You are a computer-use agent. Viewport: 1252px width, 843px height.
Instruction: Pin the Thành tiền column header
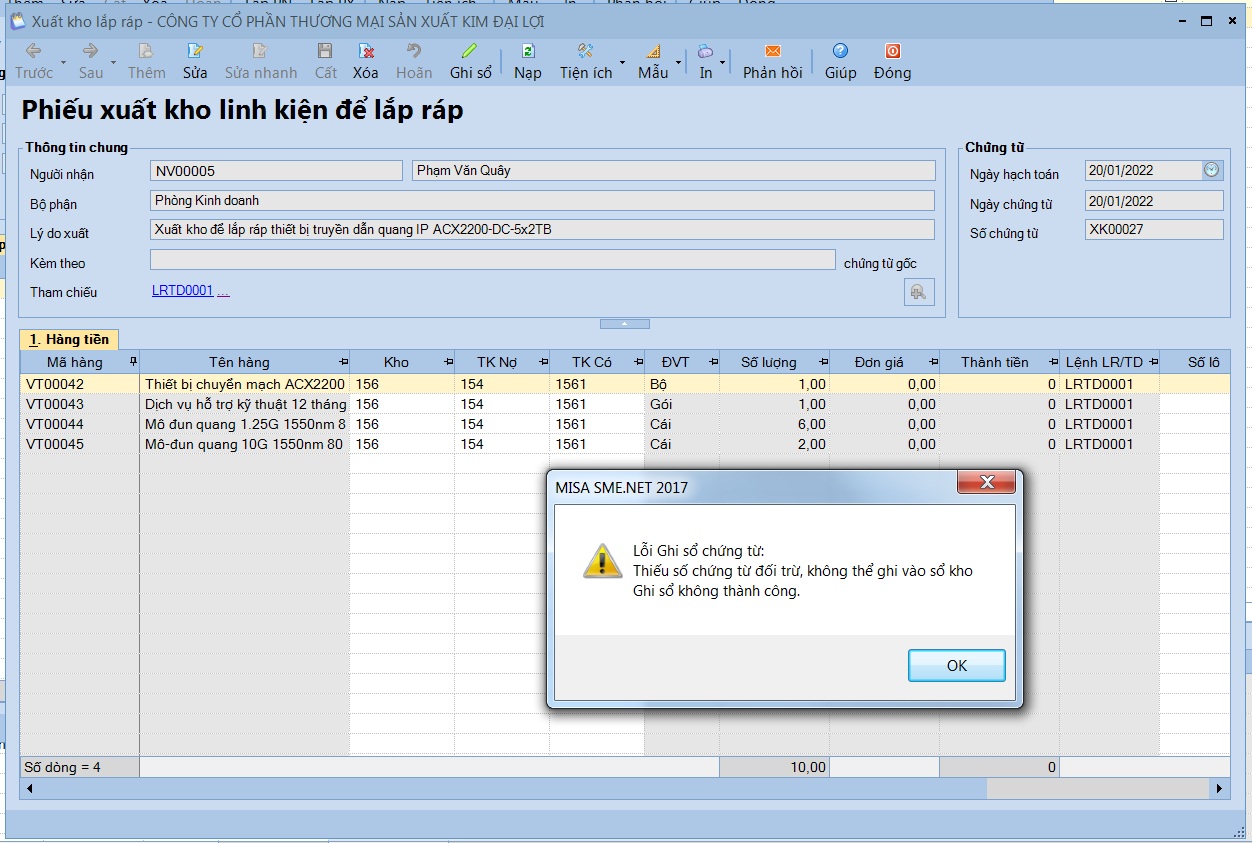tap(1052, 361)
